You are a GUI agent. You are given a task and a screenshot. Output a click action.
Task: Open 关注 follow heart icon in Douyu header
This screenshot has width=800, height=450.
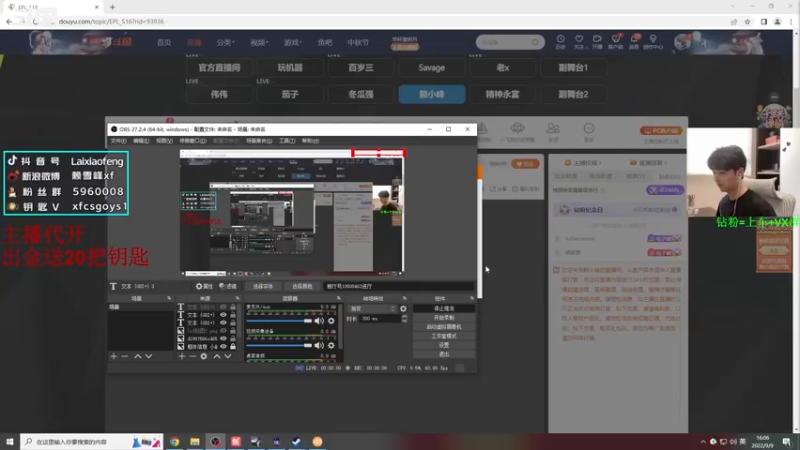tap(579, 42)
